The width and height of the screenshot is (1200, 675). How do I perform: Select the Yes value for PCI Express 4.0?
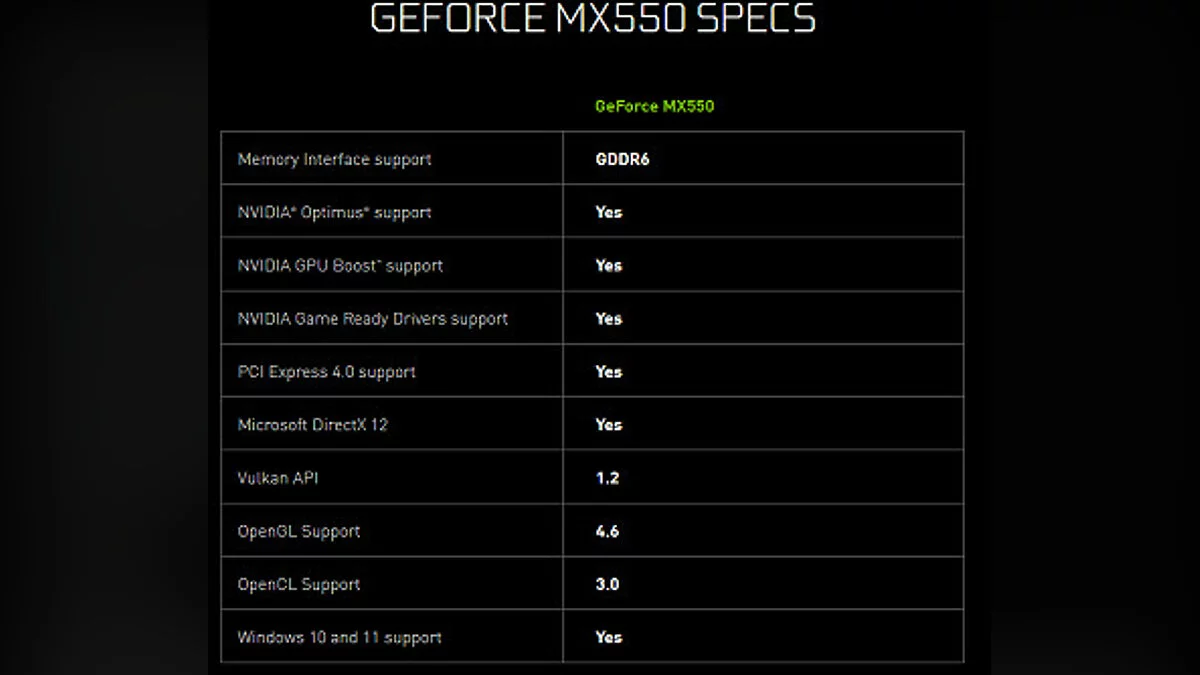pyautogui.click(x=608, y=371)
